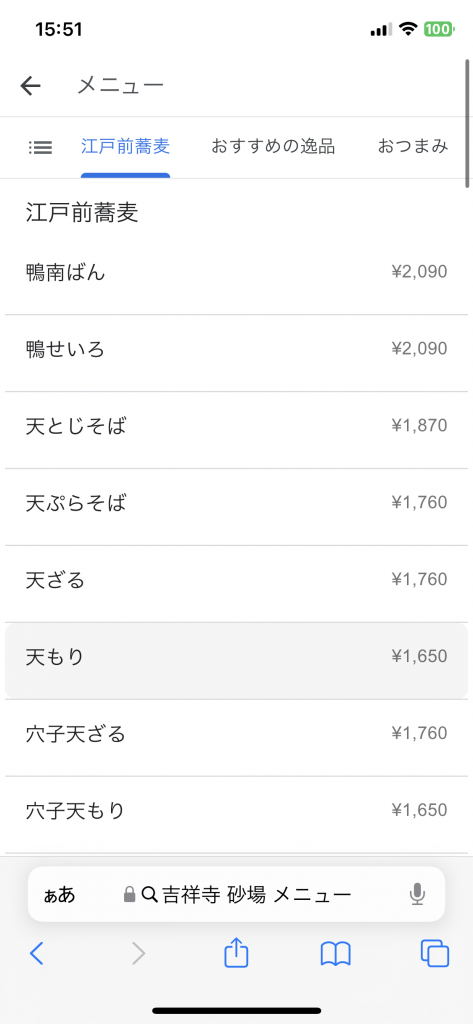Image resolution: width=473 pixels, height=1024 pixels.
Task: Tap the Safari forward chevron
Action: click(138, 954)
